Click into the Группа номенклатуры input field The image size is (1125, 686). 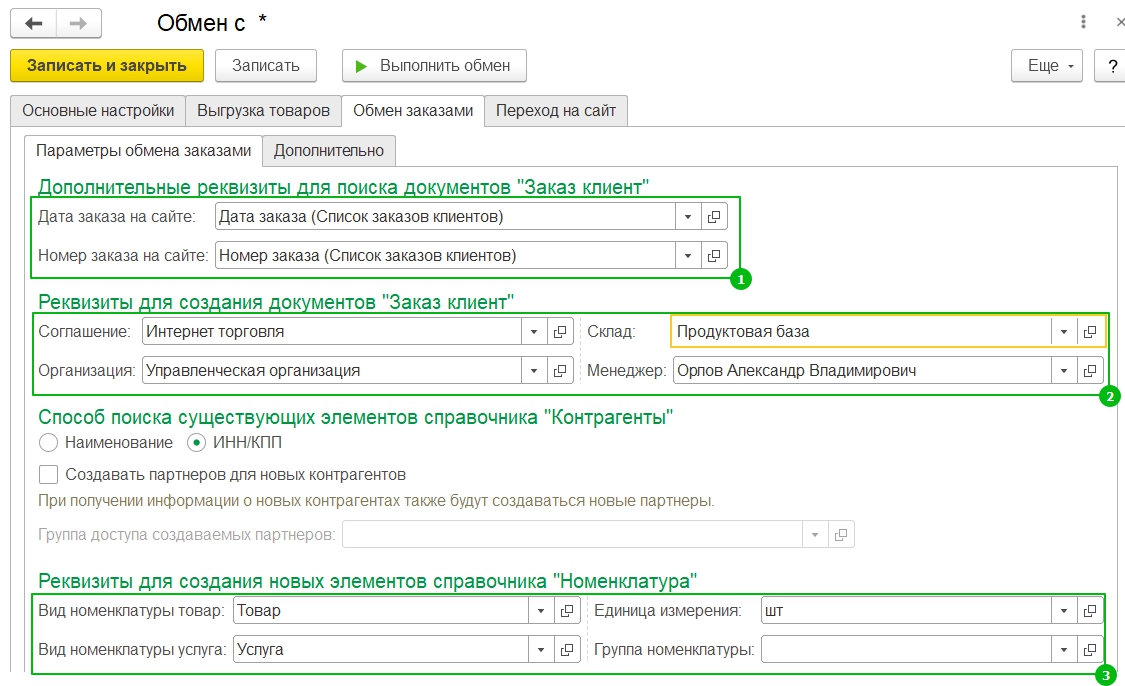(x=905, y=649)
